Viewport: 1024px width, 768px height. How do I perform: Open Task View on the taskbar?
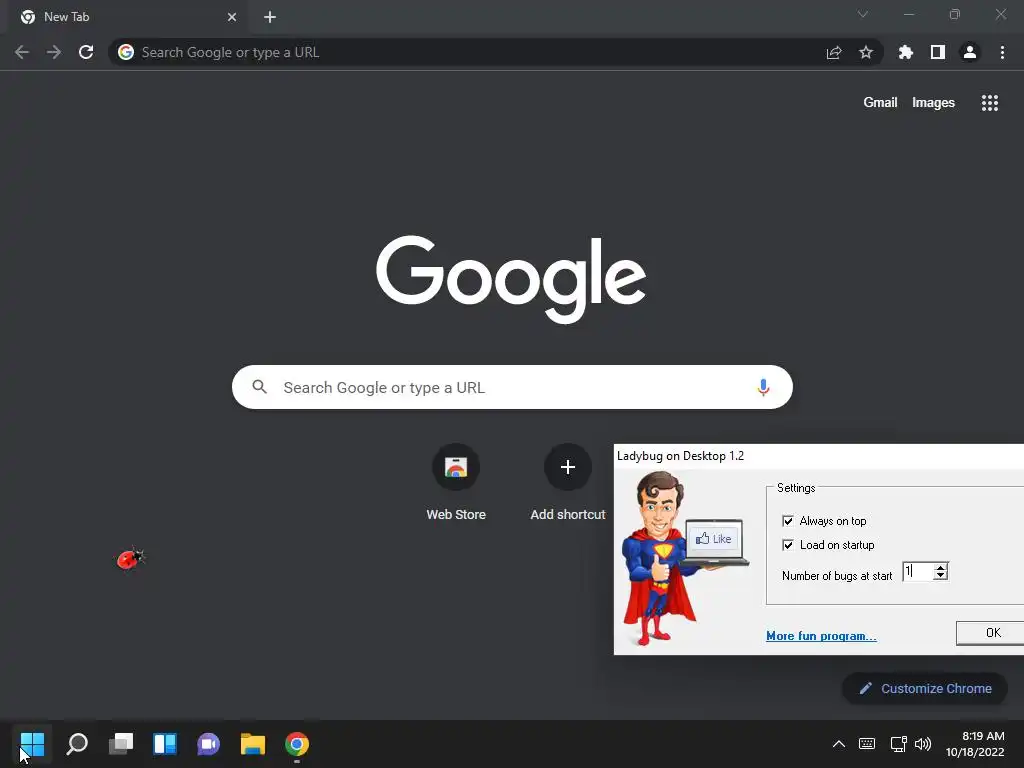pos(121,744)
